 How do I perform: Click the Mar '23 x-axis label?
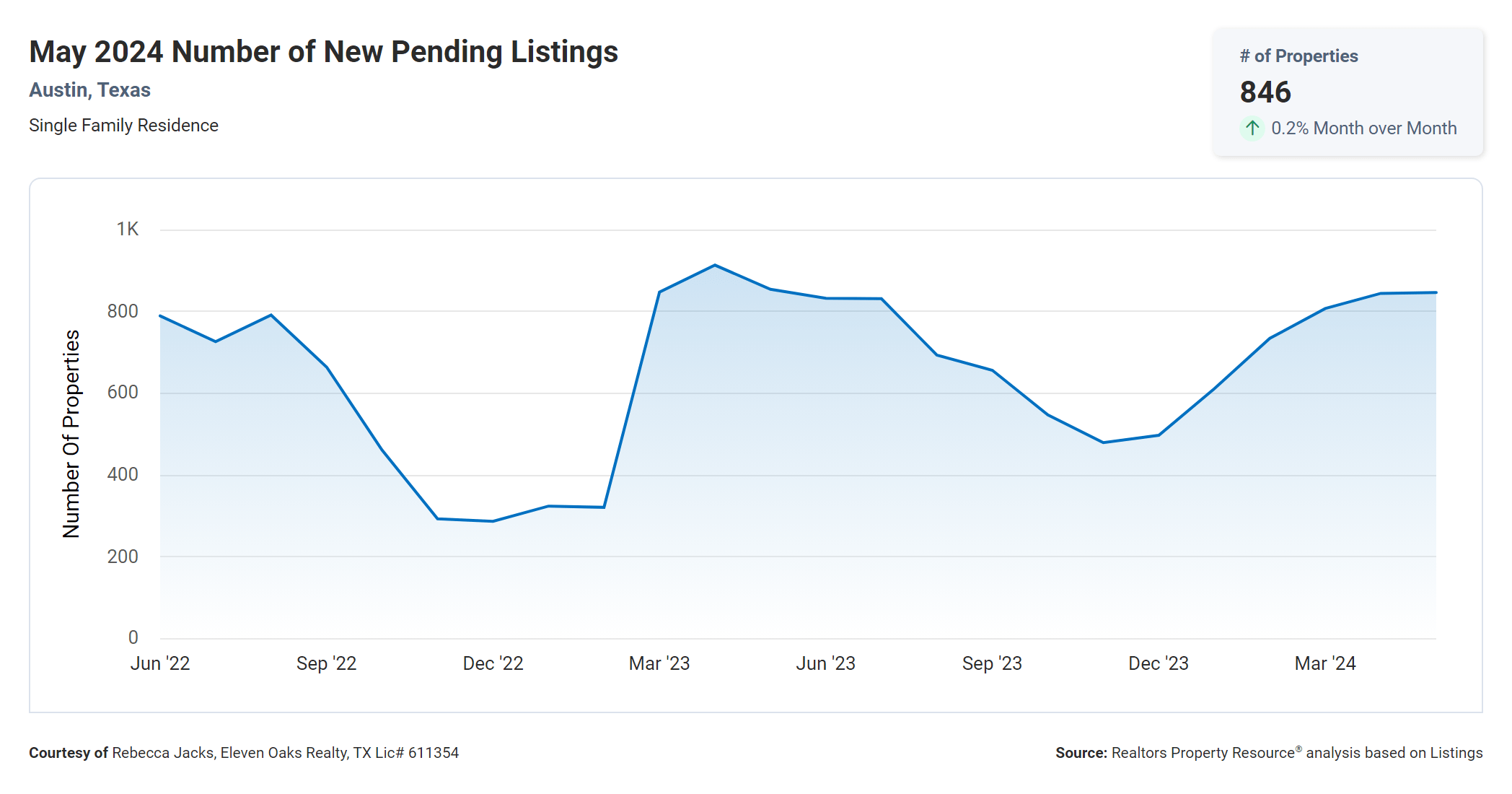click(659, 663)
